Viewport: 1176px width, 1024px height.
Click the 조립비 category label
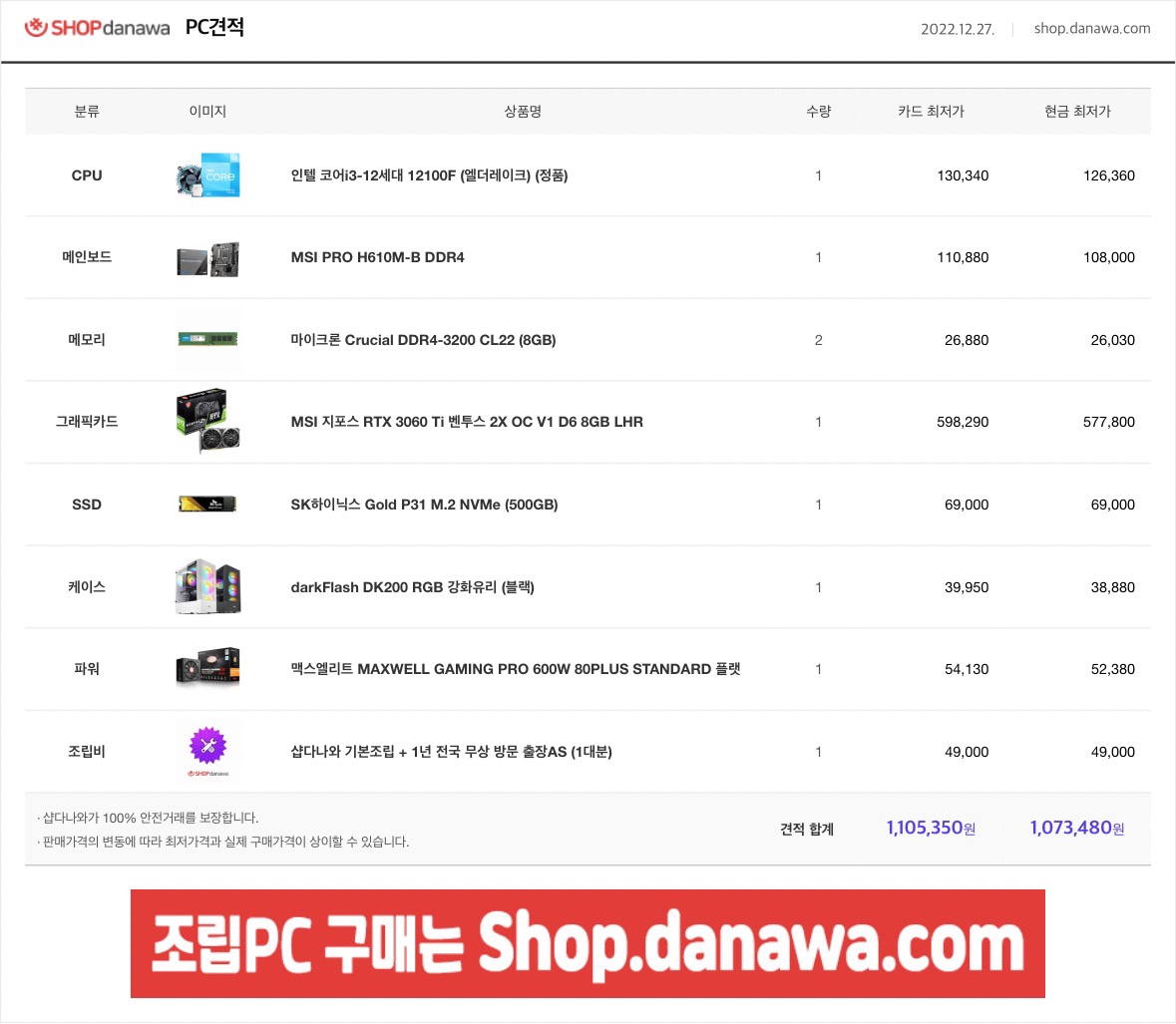(87, 751)
